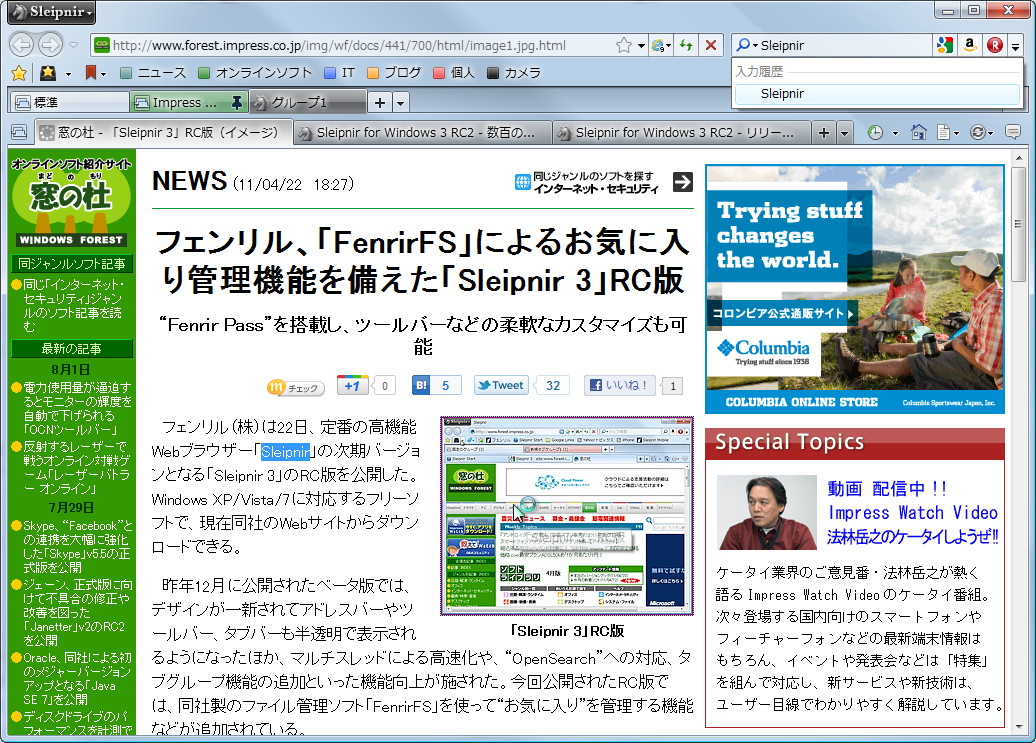Add a new tab group with plus button
The width and height of the screenshot is (1036, 743).
pos(380,102)
